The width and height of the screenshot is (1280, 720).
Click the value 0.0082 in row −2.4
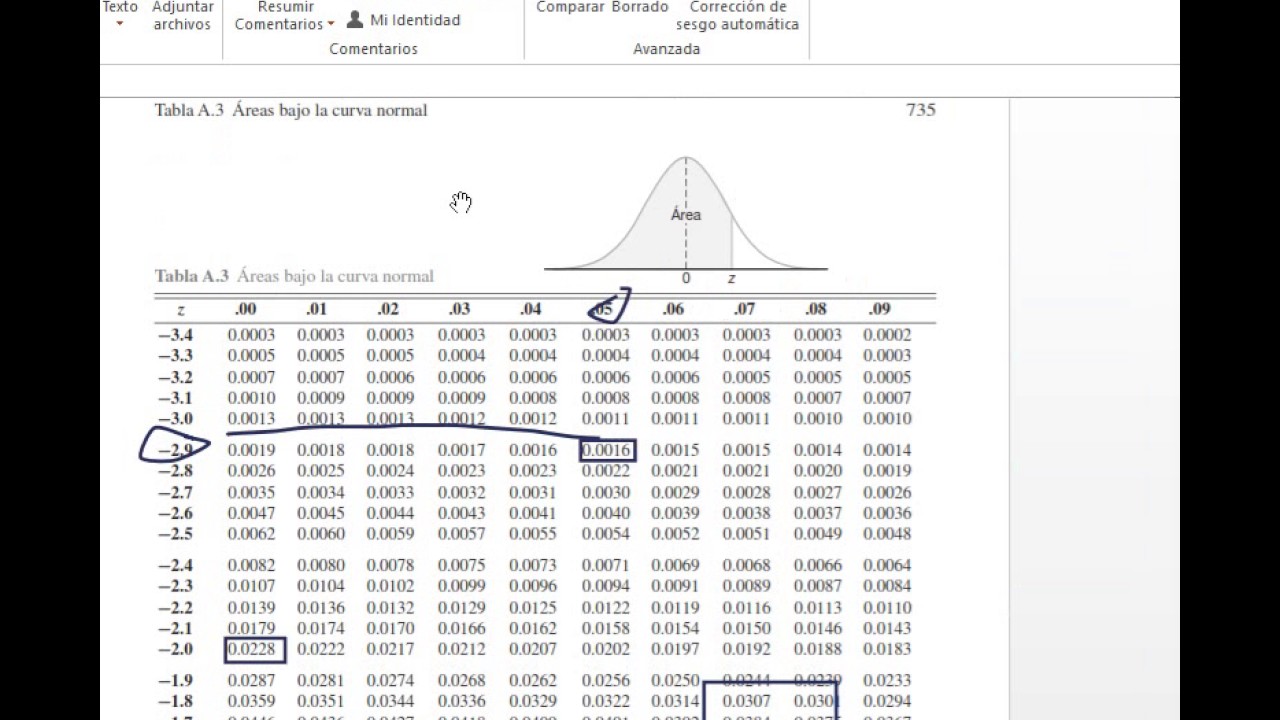(252, 566)
